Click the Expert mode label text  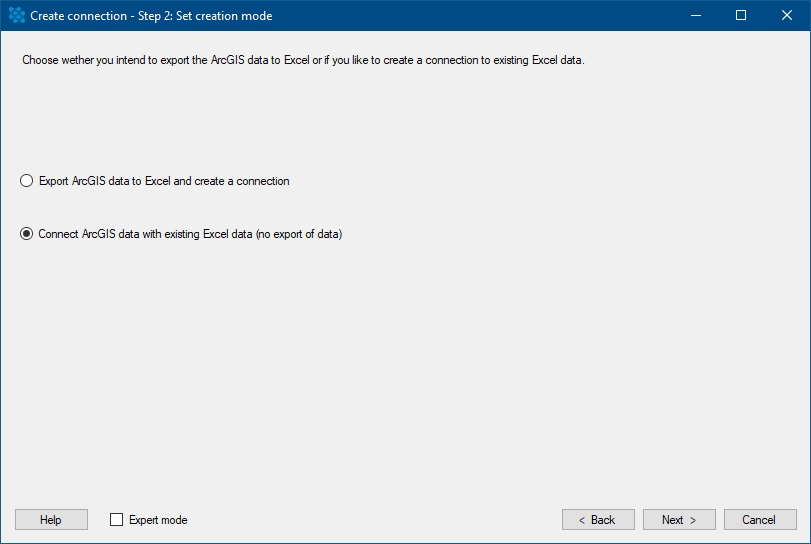(x=158, y=520)
